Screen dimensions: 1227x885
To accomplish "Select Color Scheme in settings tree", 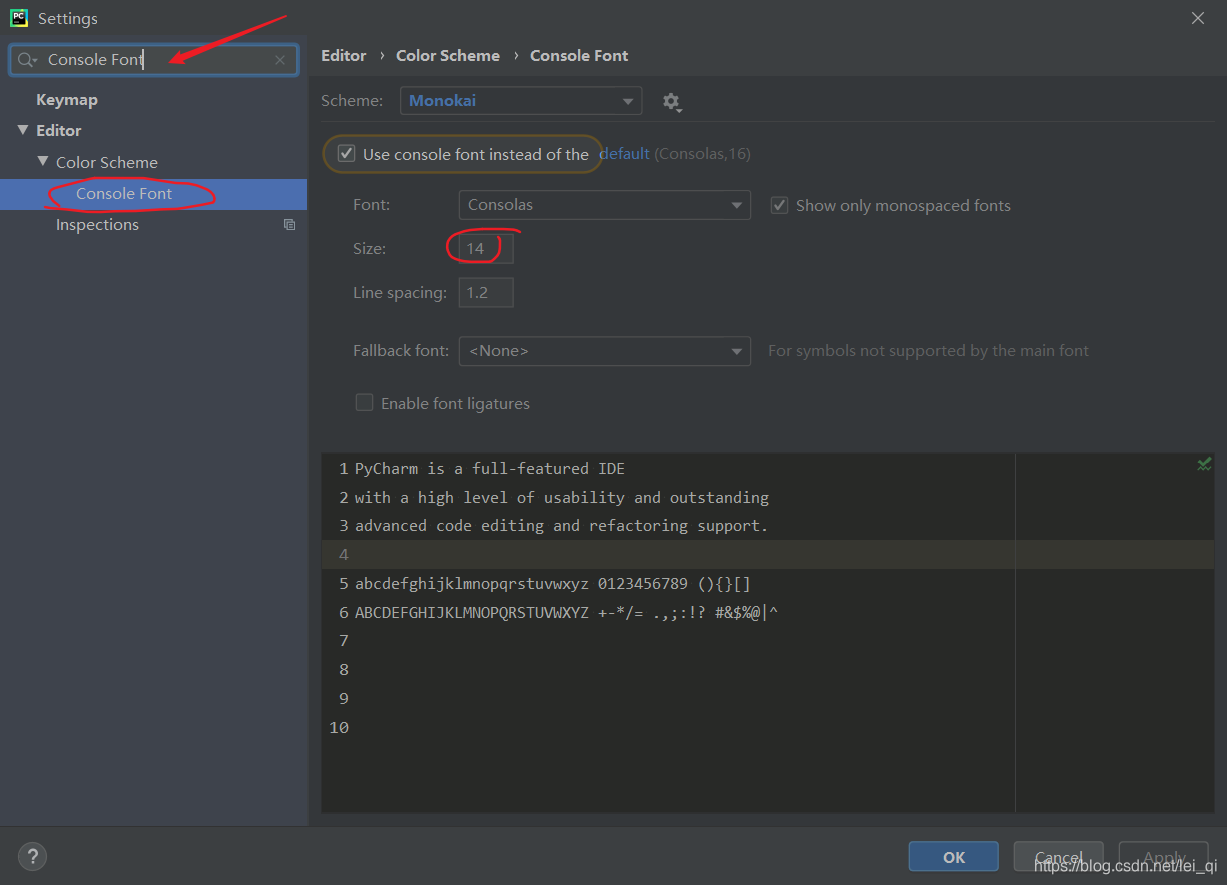I will tap(107, 162).
